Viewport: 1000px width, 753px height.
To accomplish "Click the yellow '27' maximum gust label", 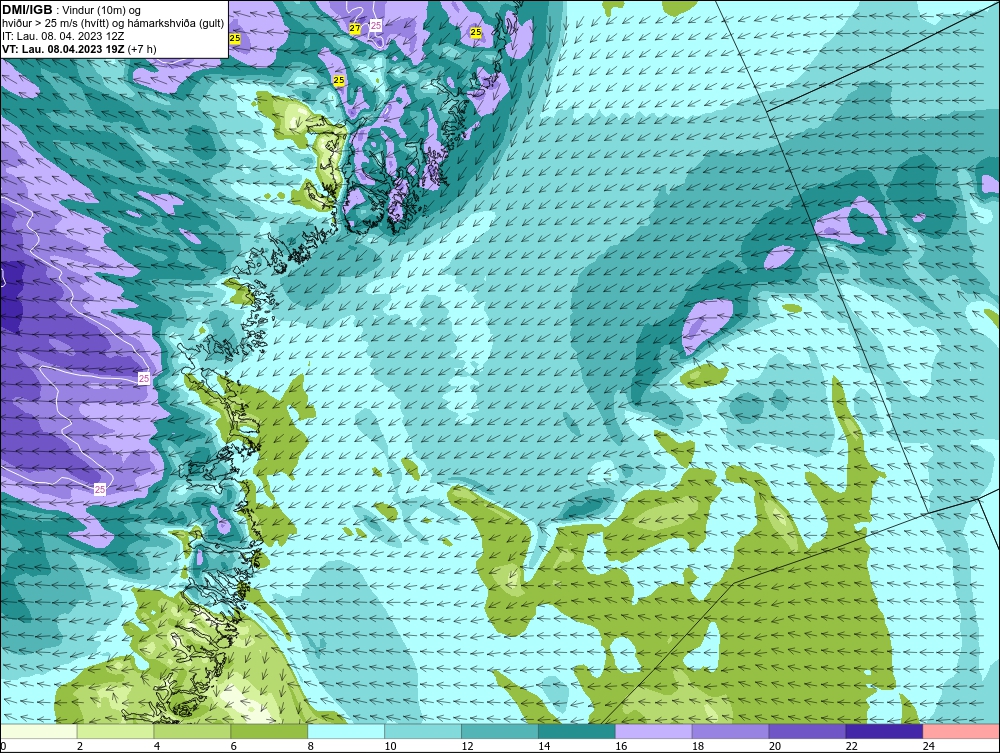I will (355, 28).
